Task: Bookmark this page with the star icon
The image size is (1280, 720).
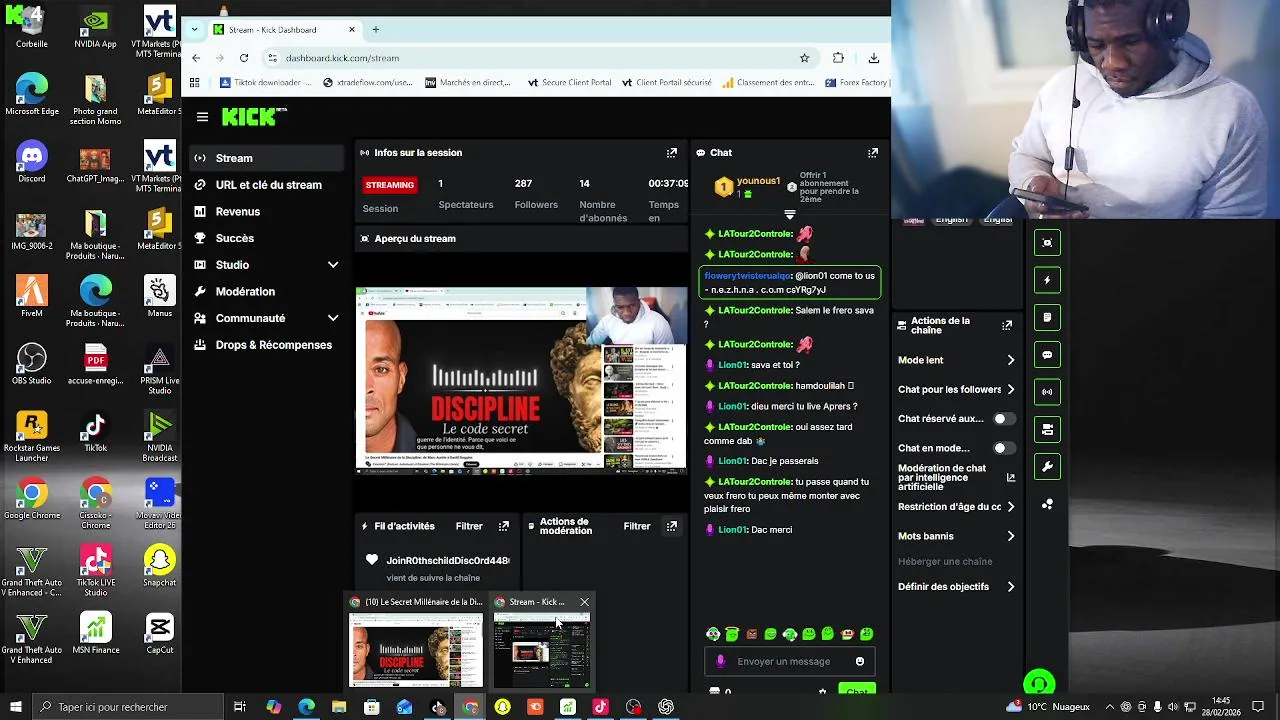Action: pyautogui.click(x=804, y=58)
